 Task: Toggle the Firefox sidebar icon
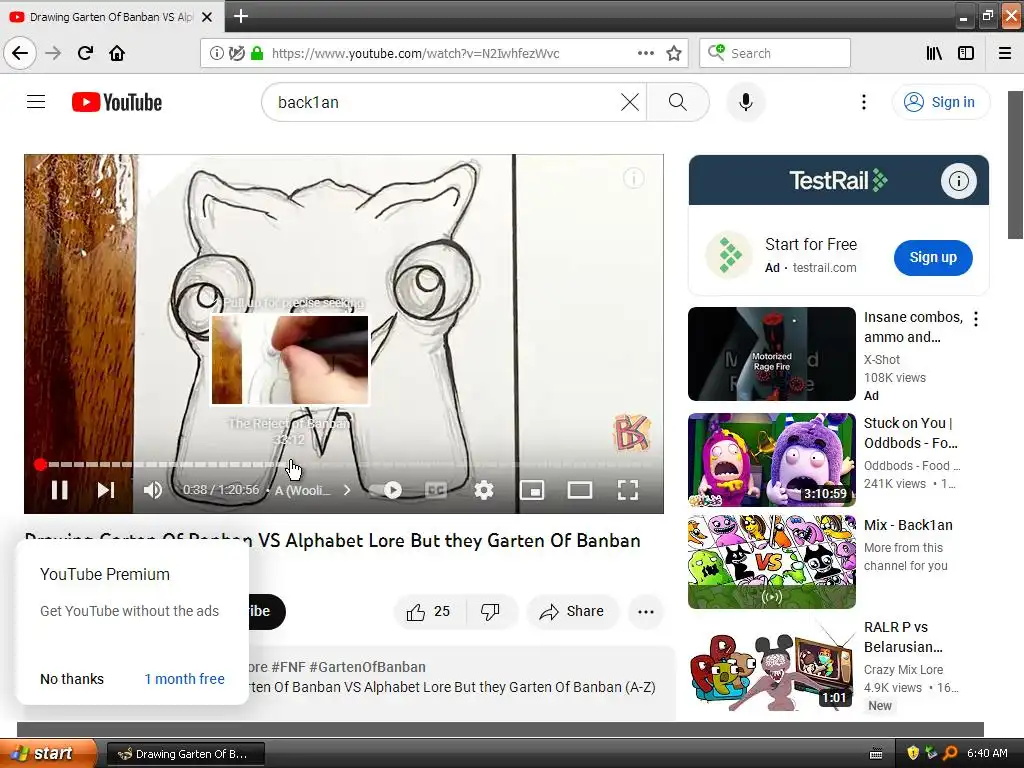pyautogui.click(x=966, y=53)
